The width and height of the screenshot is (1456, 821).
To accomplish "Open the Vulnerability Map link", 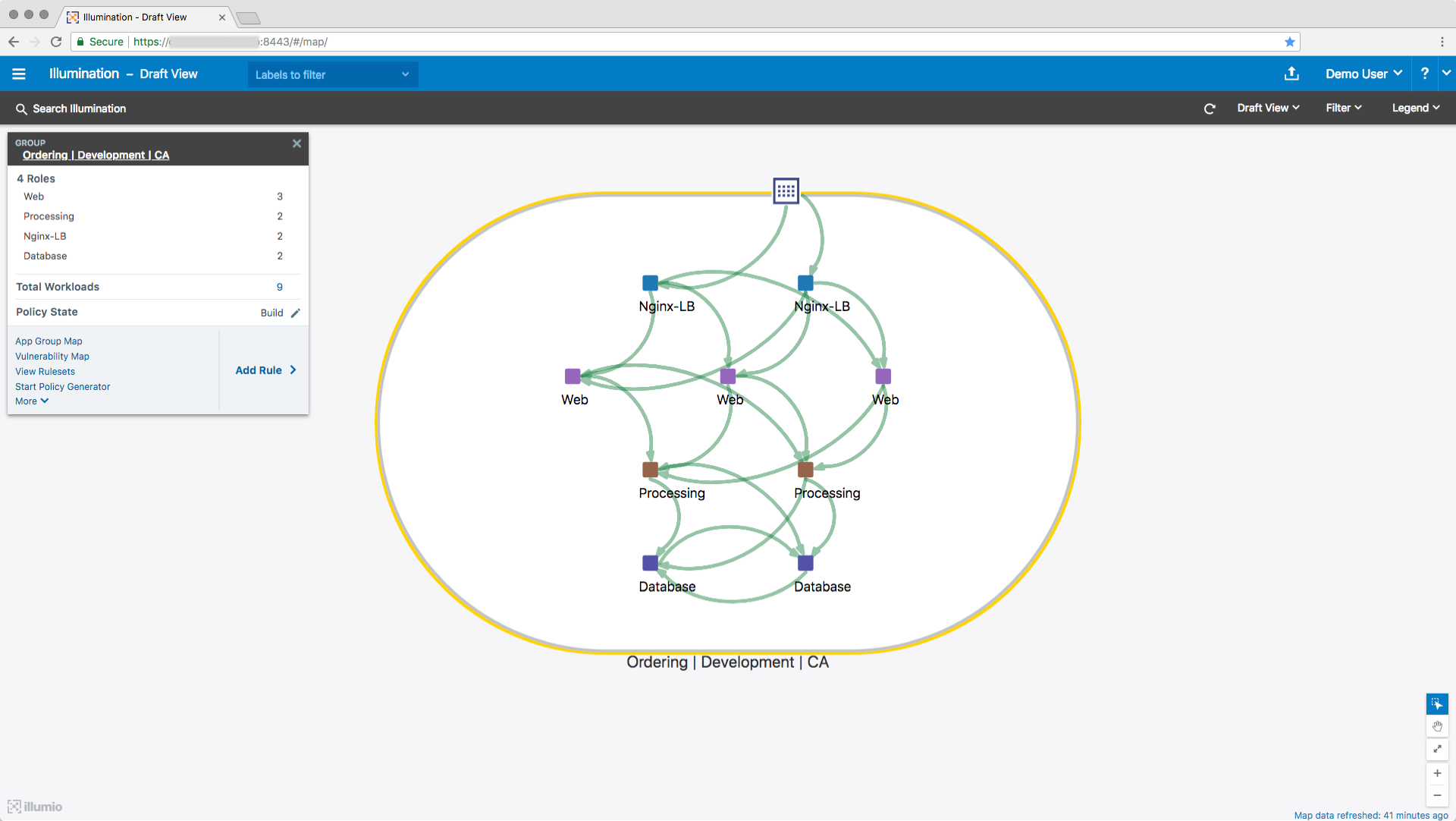I will point(52,357).
